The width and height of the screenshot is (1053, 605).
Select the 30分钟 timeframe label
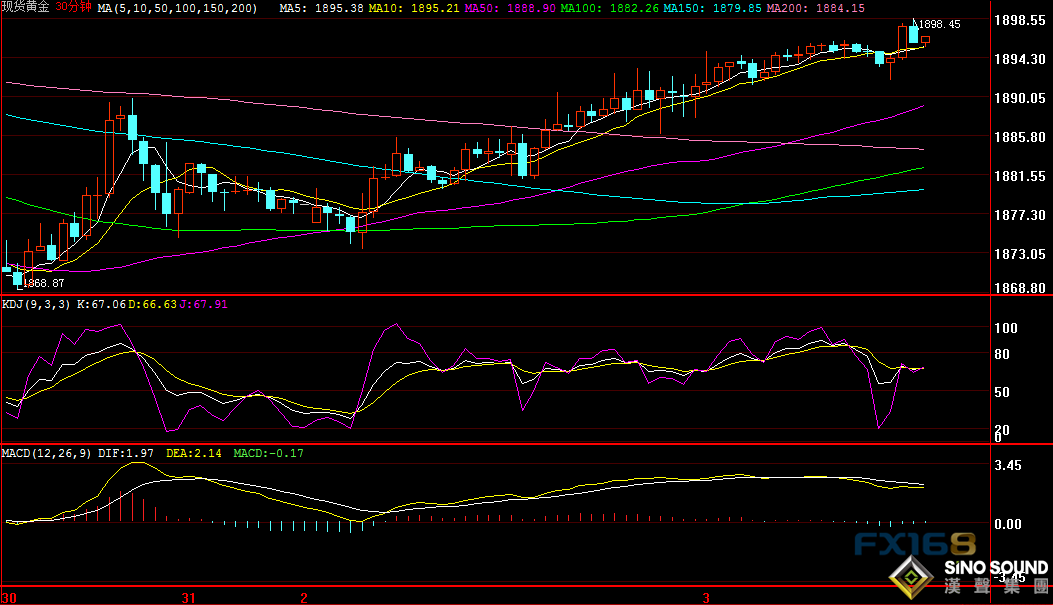point(73,8)
